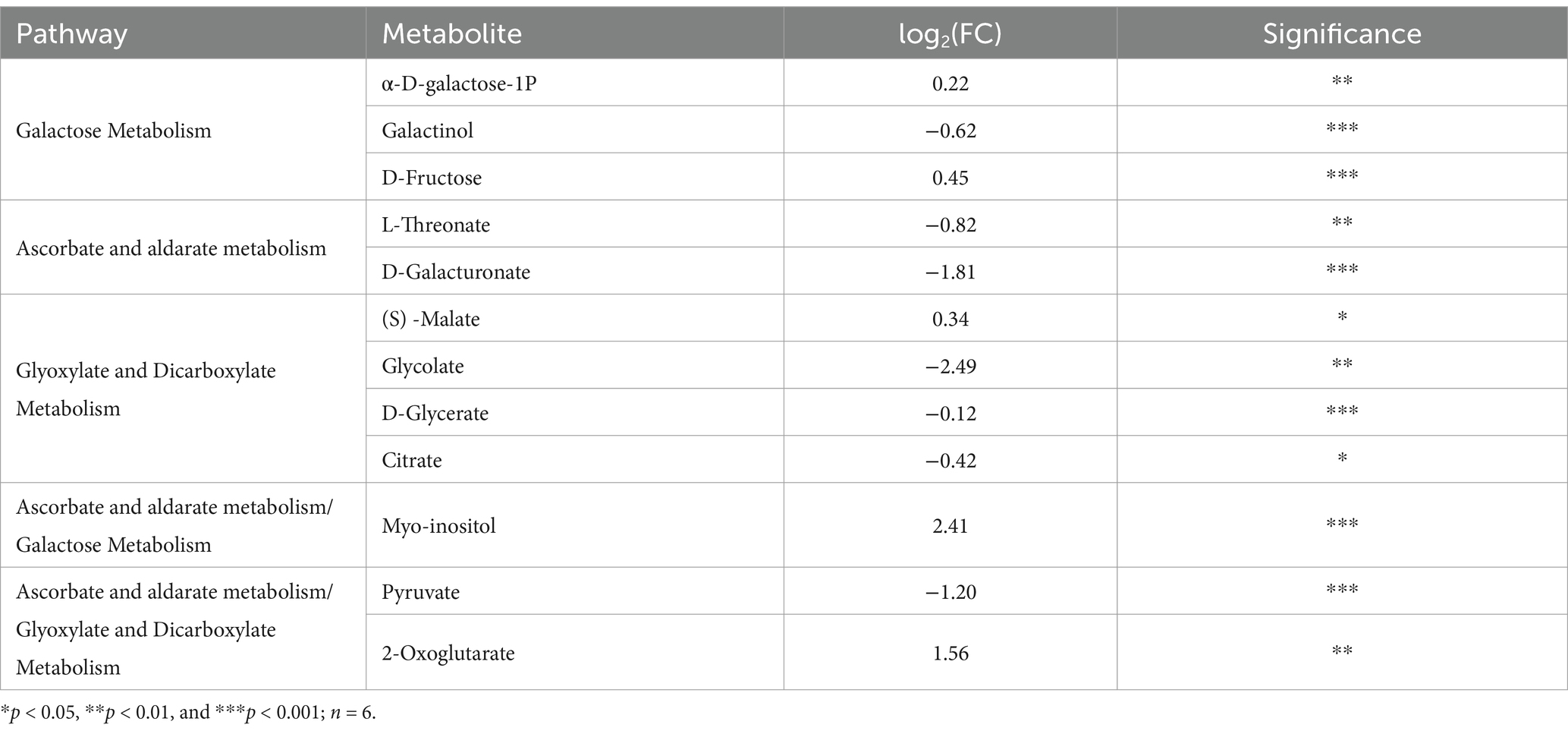Click the Significance column header

(x=1342, y=33)
